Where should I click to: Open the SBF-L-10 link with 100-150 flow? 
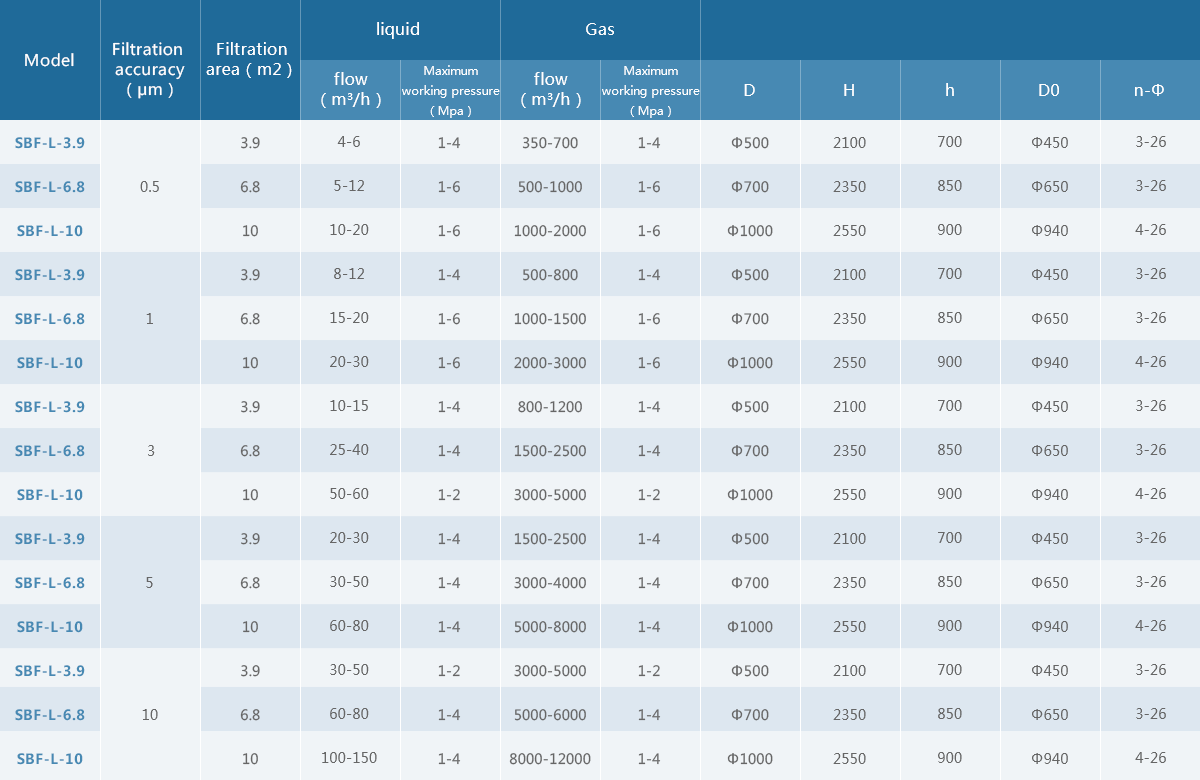50,759
